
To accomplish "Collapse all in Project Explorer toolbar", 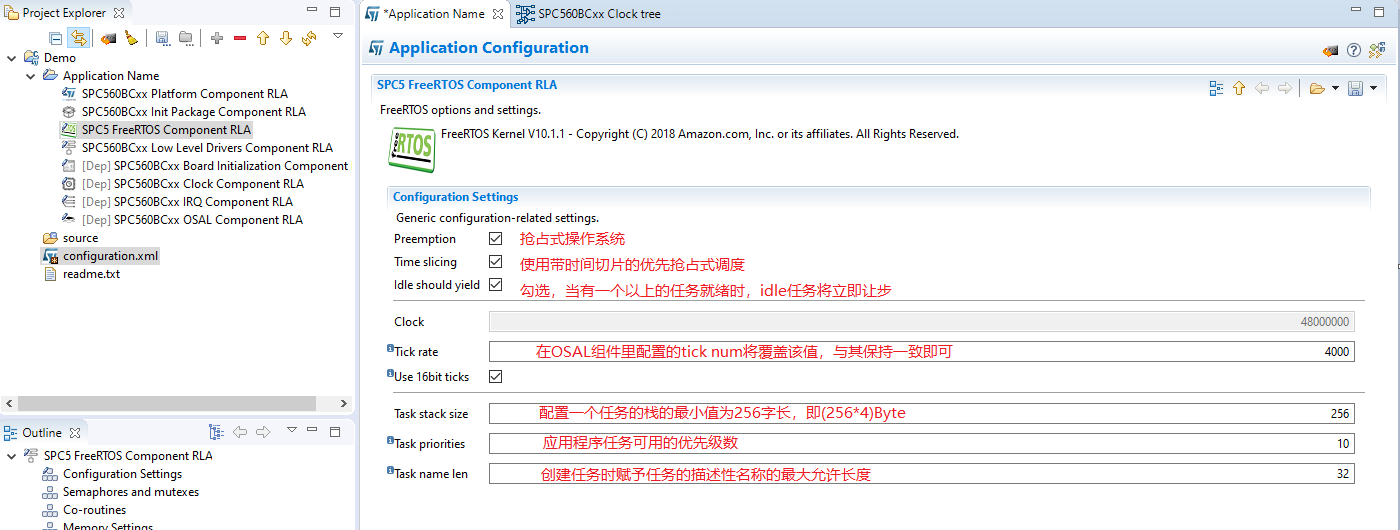I will pos(56,38).
